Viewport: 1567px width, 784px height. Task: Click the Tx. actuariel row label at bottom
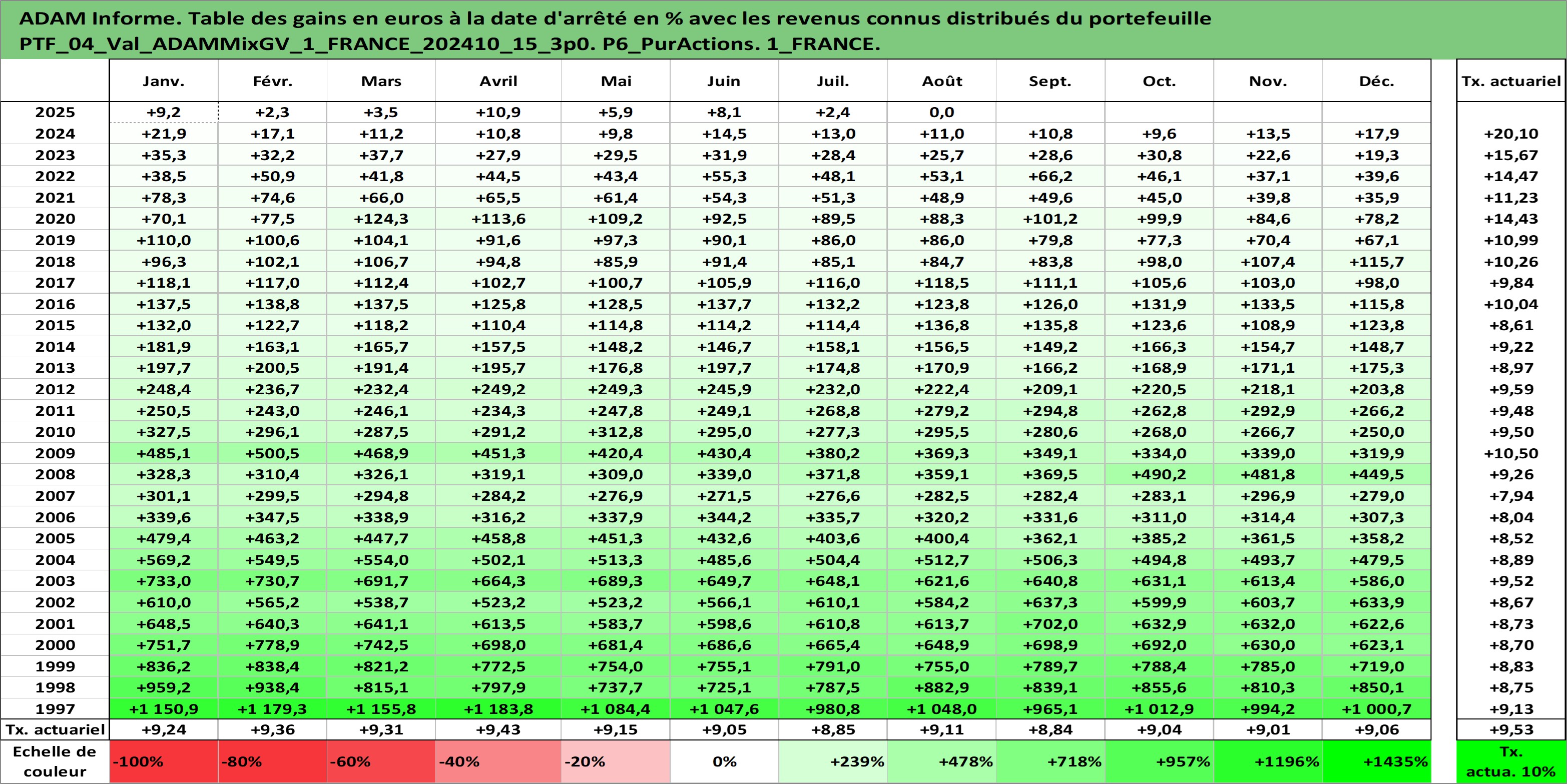[55, 729]
